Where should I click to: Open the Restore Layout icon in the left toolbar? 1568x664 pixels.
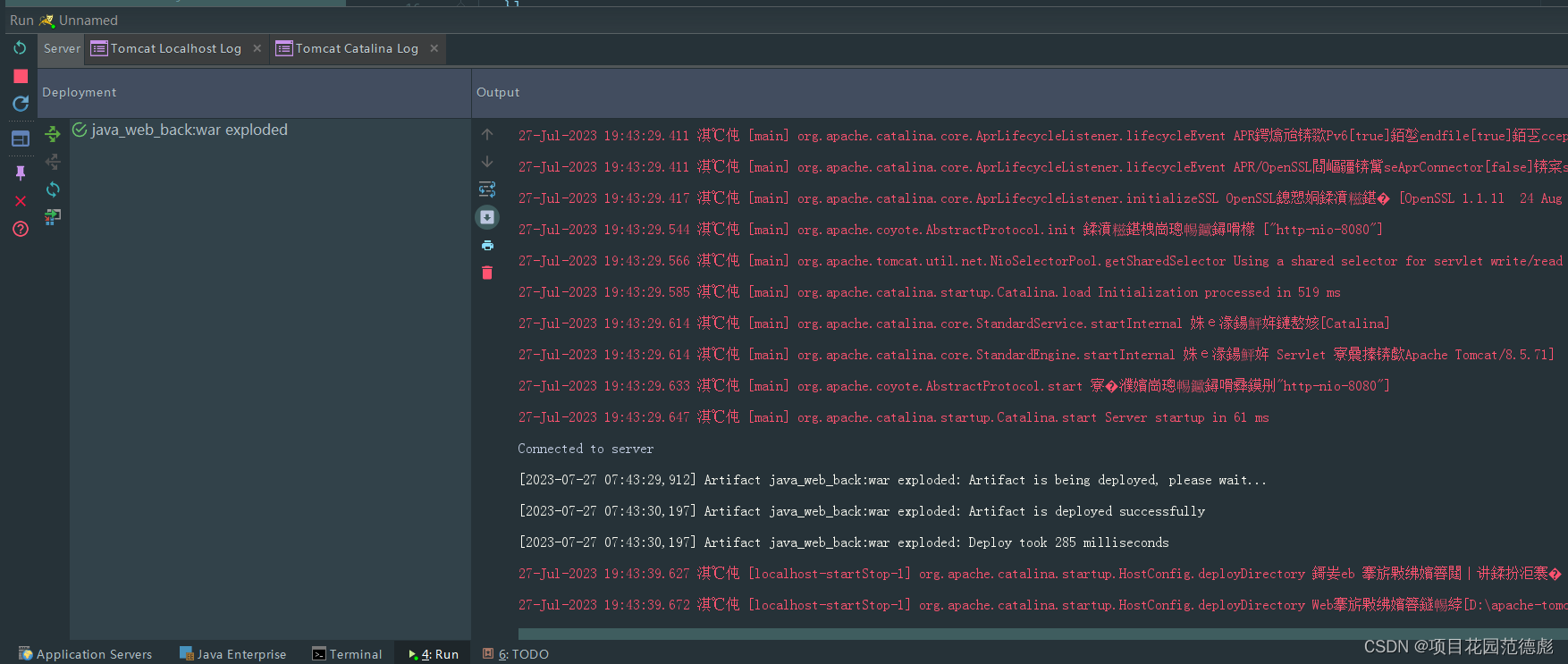click(21, 139)
